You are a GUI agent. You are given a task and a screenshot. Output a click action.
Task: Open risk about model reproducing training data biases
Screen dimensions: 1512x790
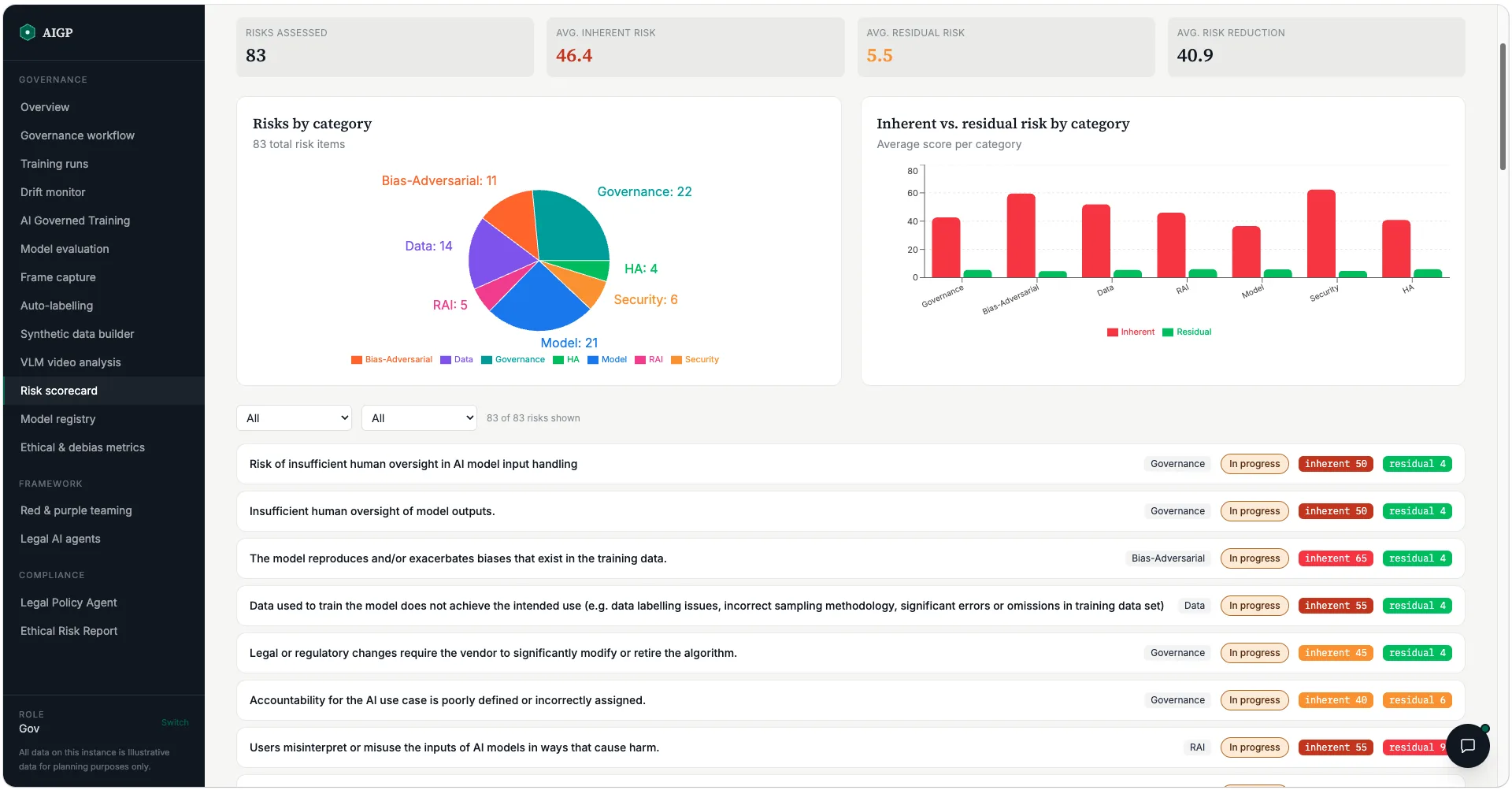tap(850, 558)
